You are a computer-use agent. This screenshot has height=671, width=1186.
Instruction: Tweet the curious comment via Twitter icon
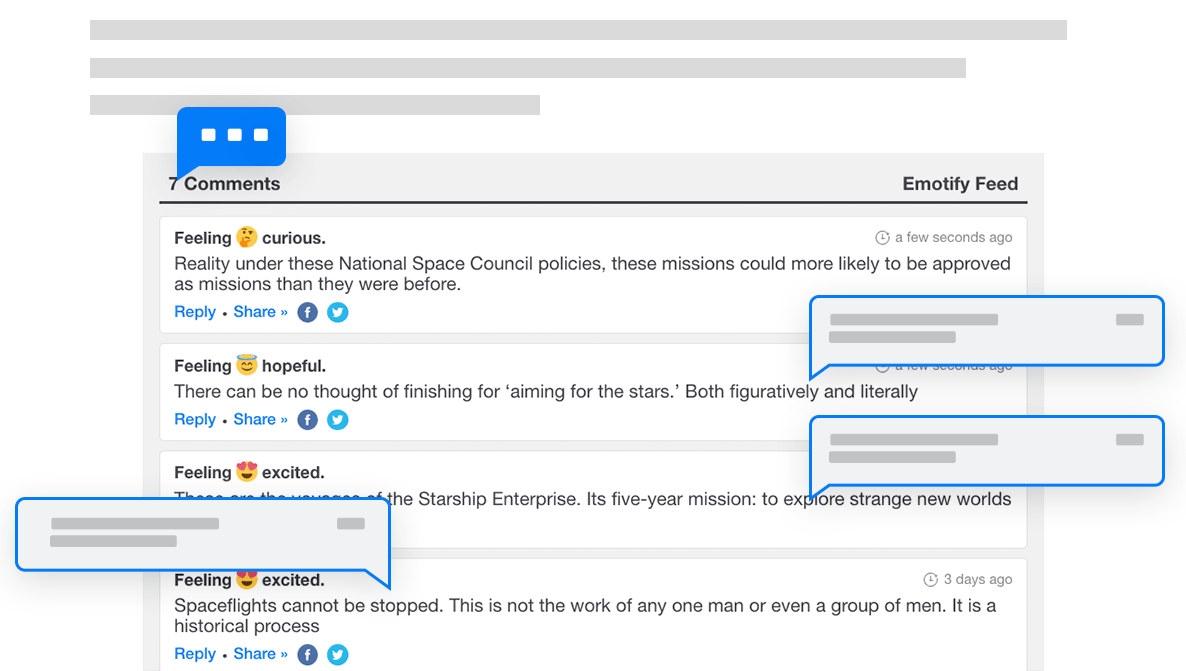pos(338,312)
